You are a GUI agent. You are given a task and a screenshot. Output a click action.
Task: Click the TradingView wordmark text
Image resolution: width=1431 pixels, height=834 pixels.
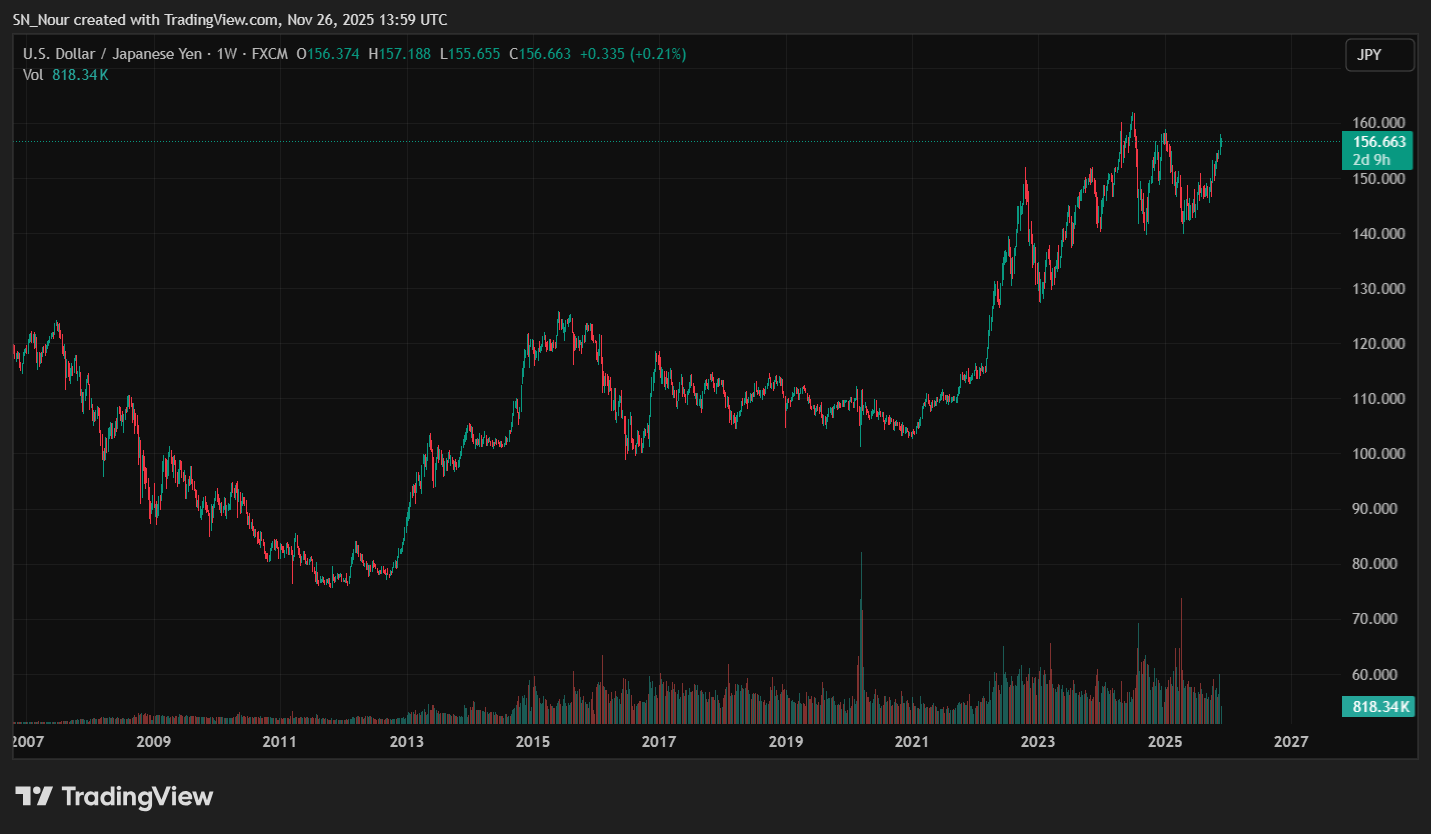[x=137, y=797]
